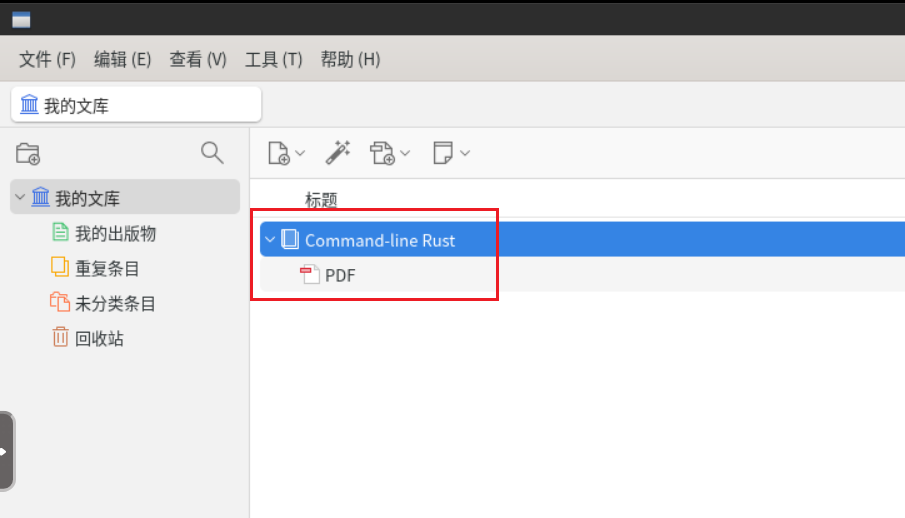Screen dimensions: 905x518
Task: Click the add attachment icon
Action: [x=382, y=153]
